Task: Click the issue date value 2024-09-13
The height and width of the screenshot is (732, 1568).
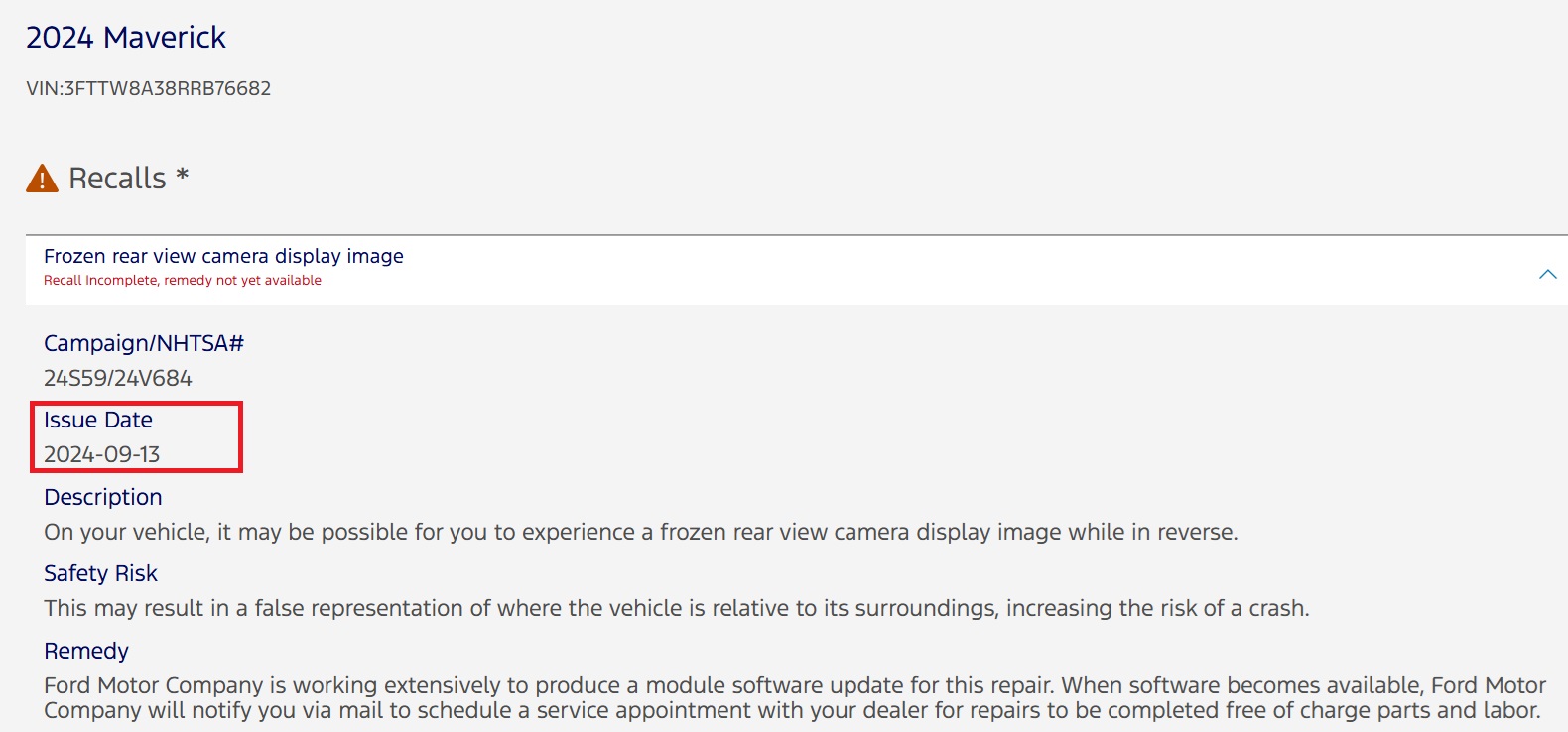Action: pos(102,454)
